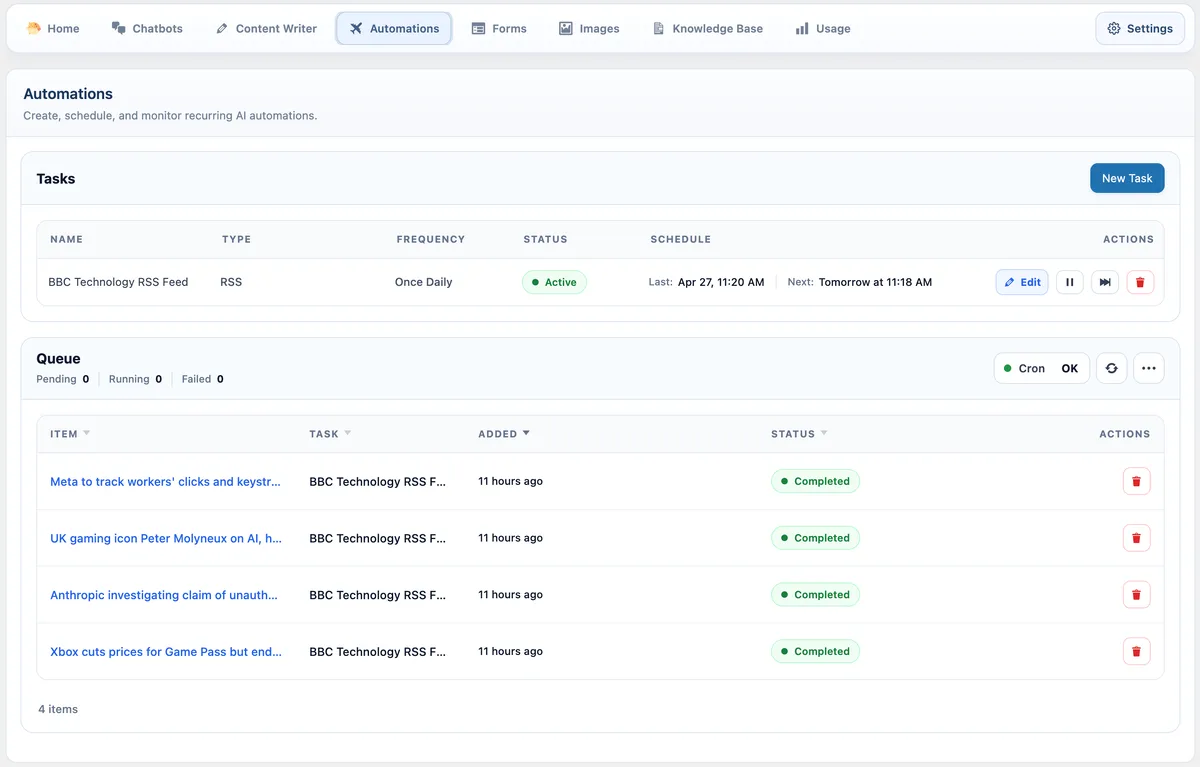1200x767 pixels.
Task: Open Xbox cuts prices for Game Pass link
Action: [x=166, y=651]
